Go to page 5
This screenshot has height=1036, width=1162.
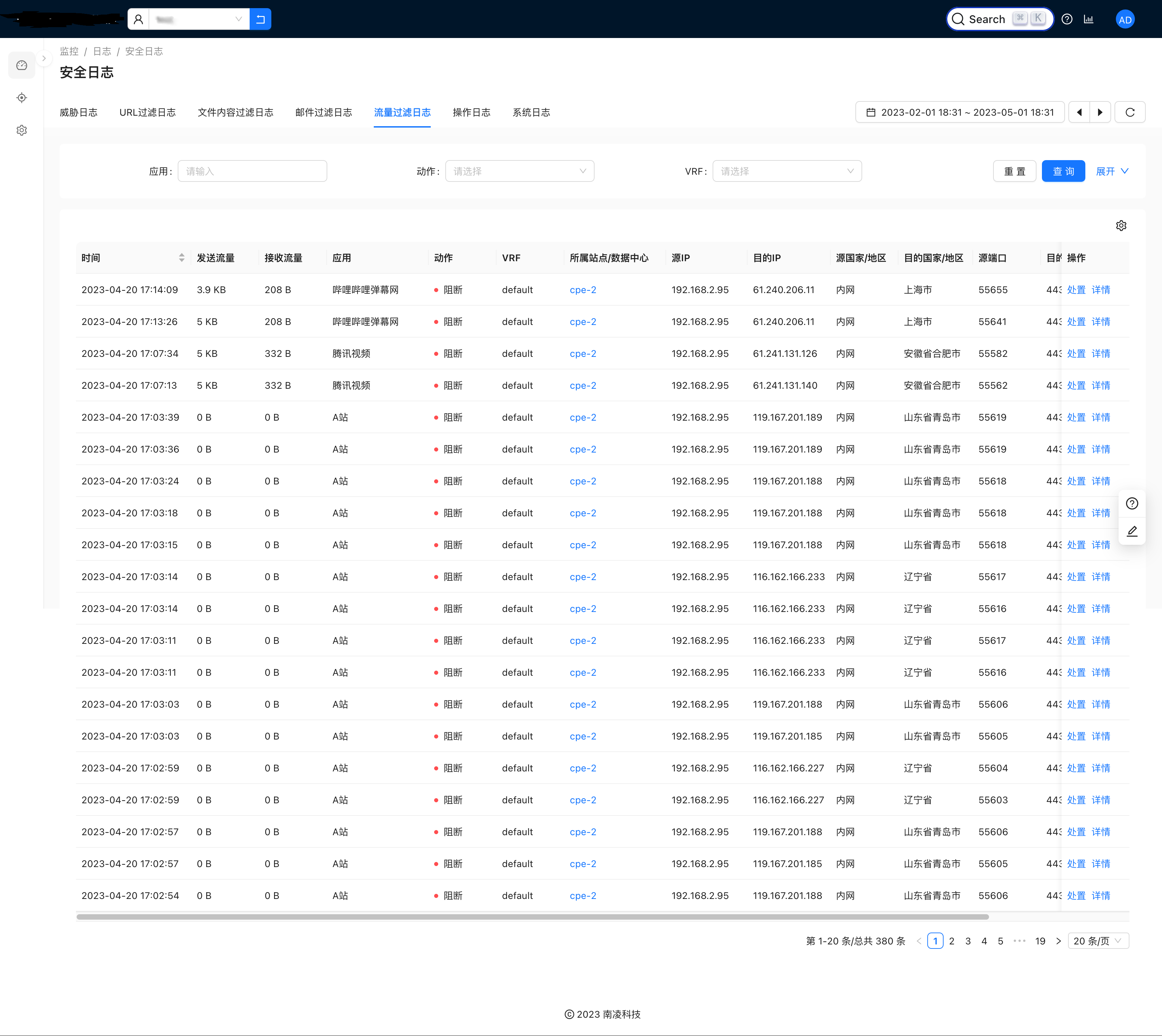tap(1001, 941)
